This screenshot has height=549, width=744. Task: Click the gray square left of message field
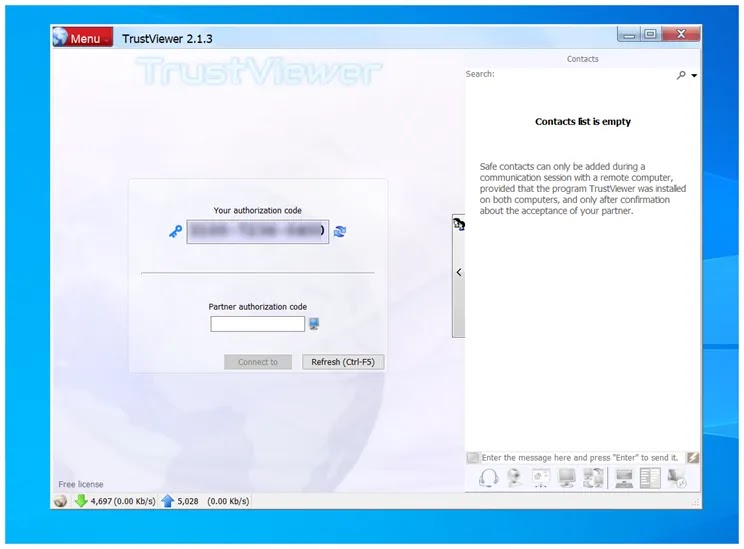pyautogui.click(x=473, y=457)
